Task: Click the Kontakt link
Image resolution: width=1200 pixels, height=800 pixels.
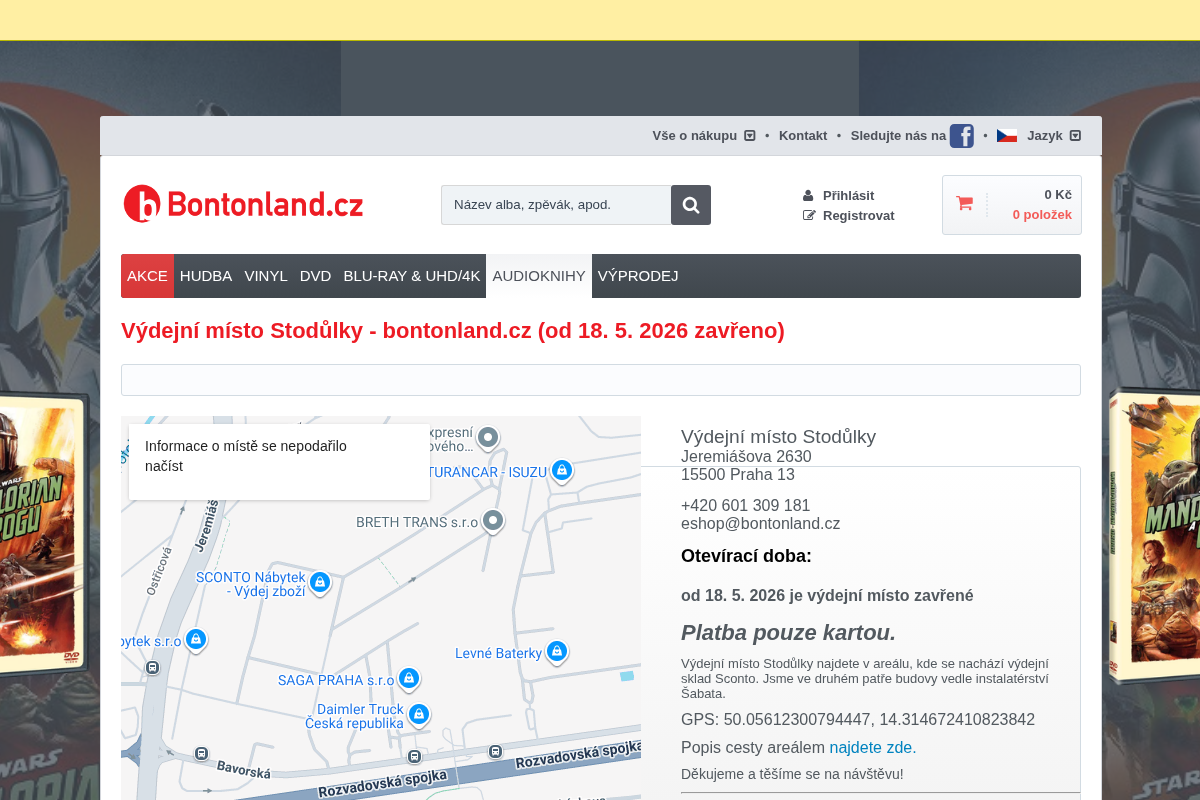Action: click(803, 136)
